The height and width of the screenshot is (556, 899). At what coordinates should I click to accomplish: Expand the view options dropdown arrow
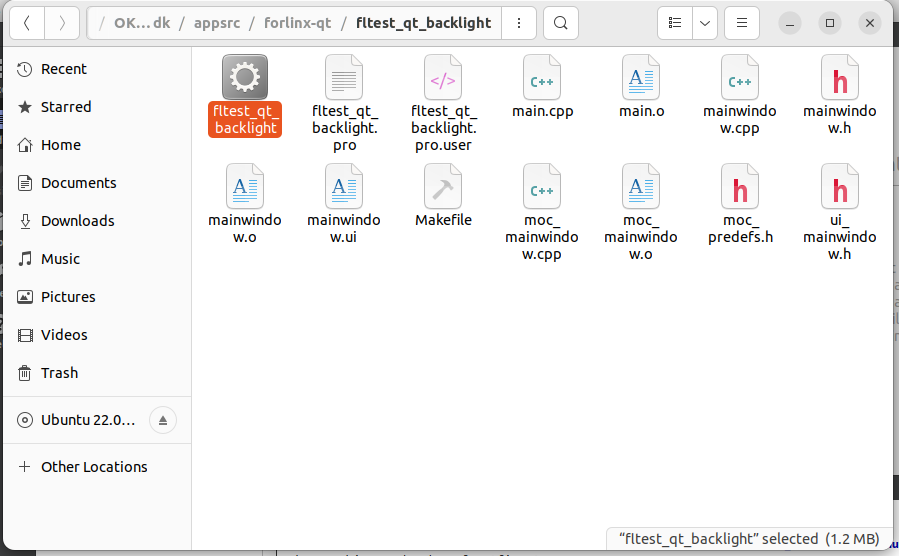click(705, 22)
